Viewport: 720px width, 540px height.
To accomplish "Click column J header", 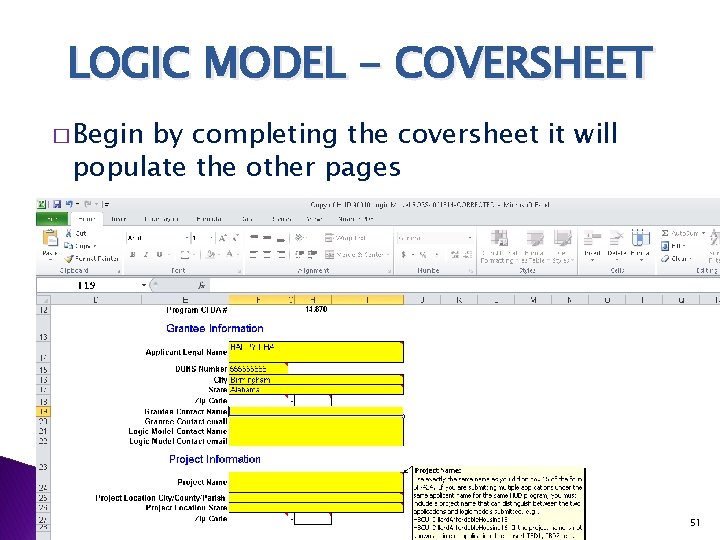I will [422, 300].
